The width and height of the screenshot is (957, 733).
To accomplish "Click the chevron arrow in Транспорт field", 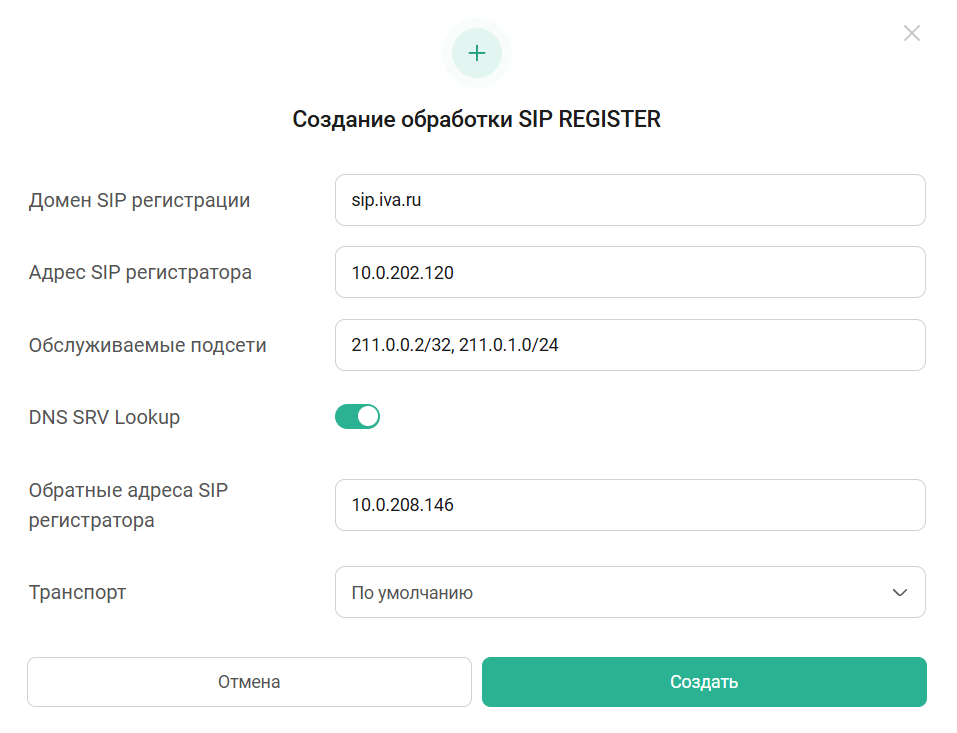I will tap(900, 593).
